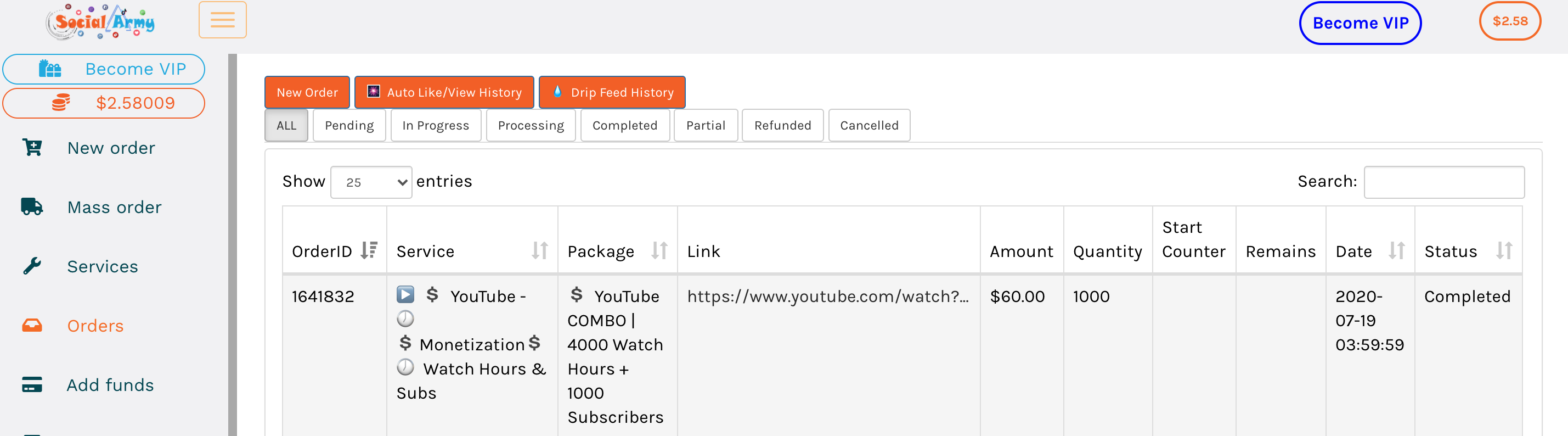Click the Auto Like/View History sparkle icon
1568x436 pixels.
(x=373, y=91)
